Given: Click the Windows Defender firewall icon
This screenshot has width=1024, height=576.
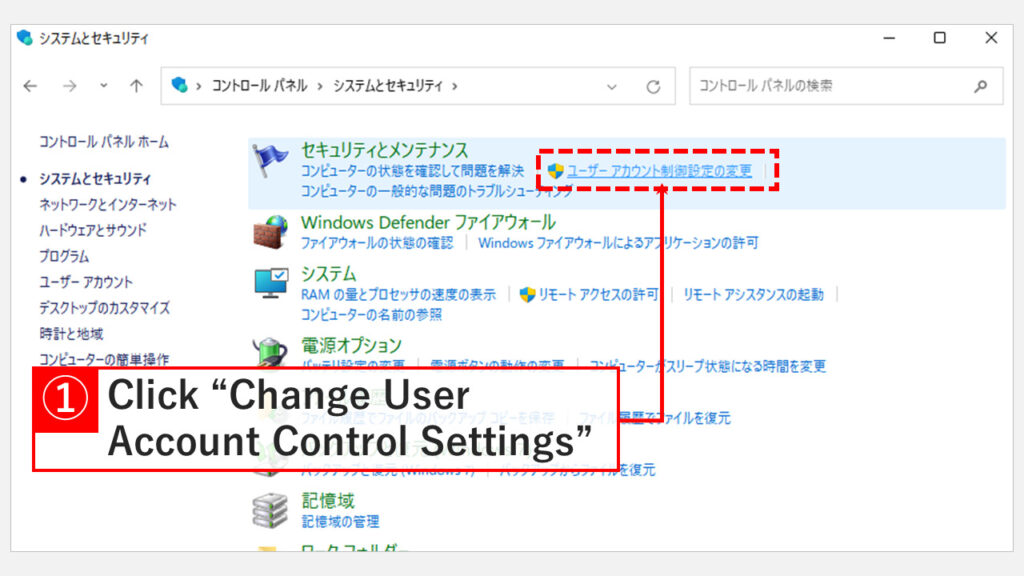Looking at the screenshot, I should [x=270, y=232].
